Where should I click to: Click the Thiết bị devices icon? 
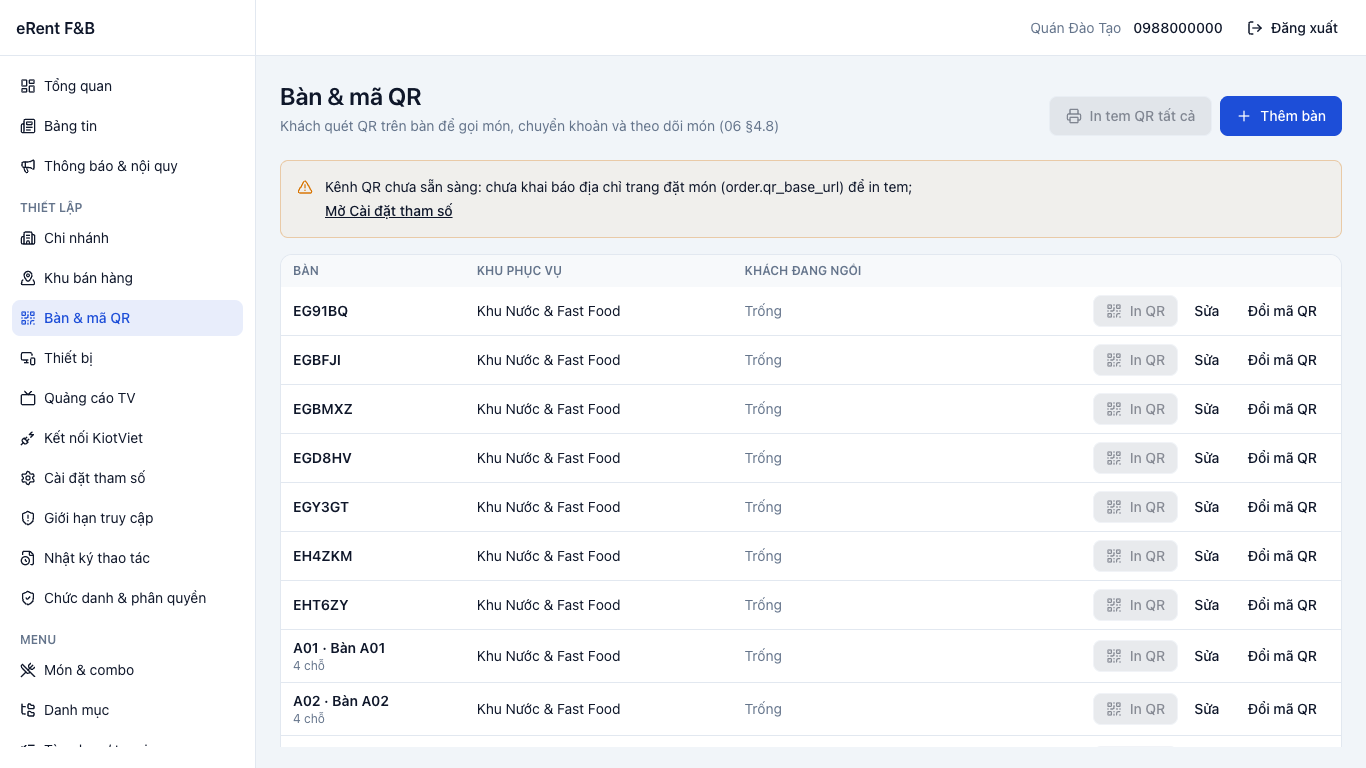point(28,358)
